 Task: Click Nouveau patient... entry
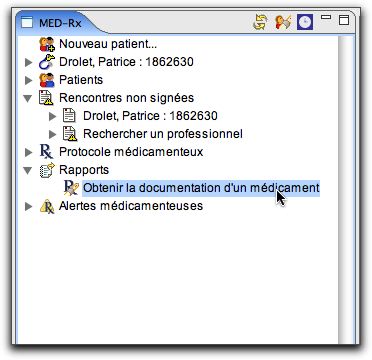point(108,44)
